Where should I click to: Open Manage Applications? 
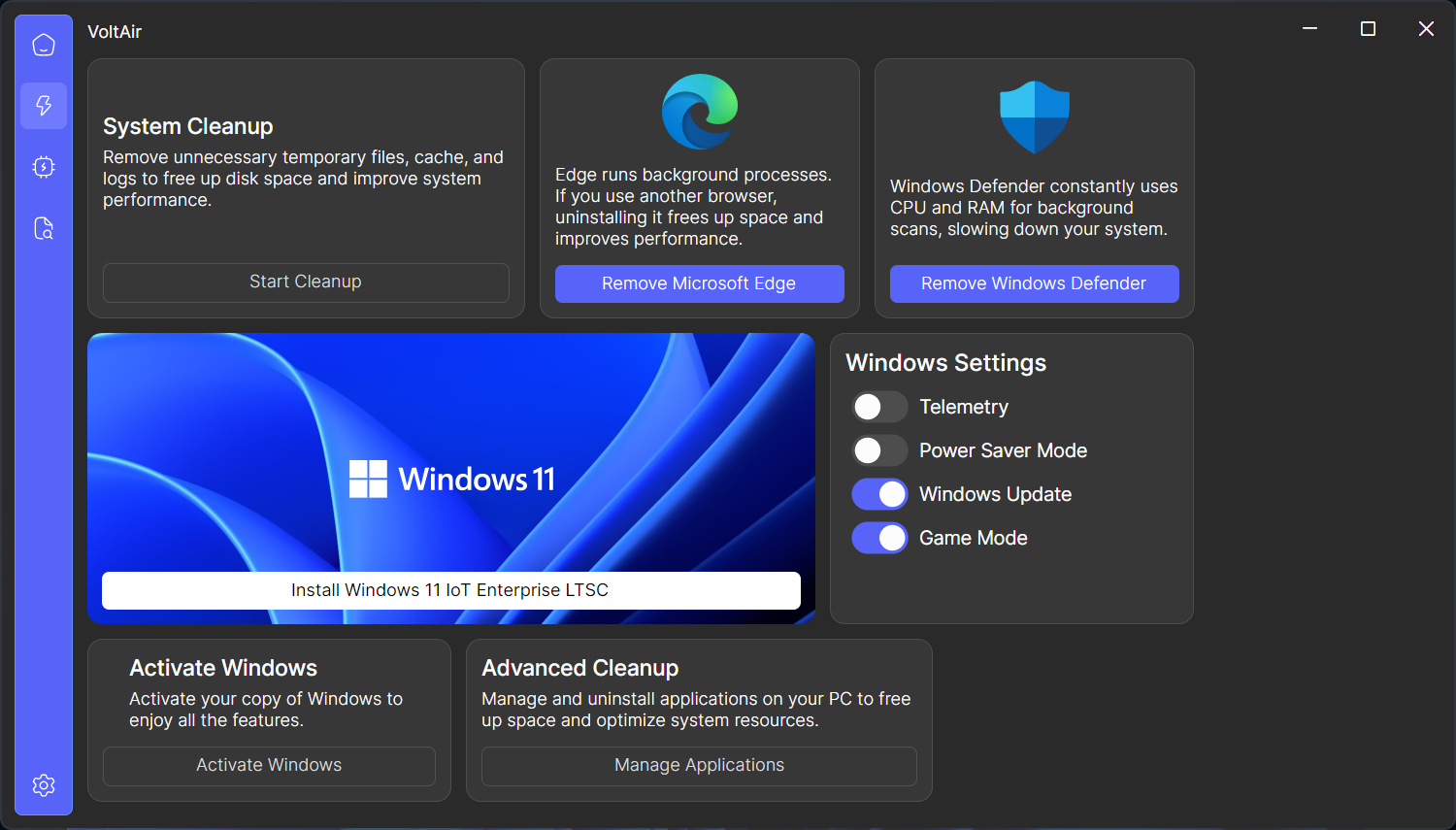[699, 766]
